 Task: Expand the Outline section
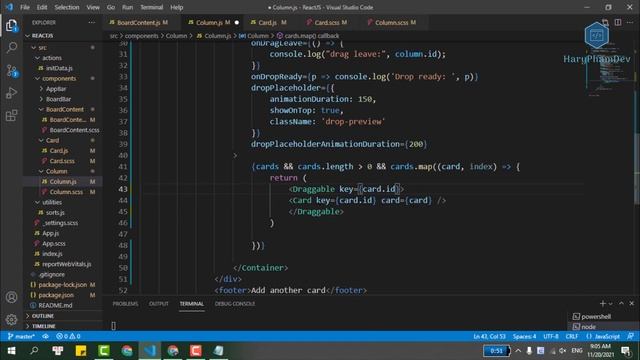point(42,316)
